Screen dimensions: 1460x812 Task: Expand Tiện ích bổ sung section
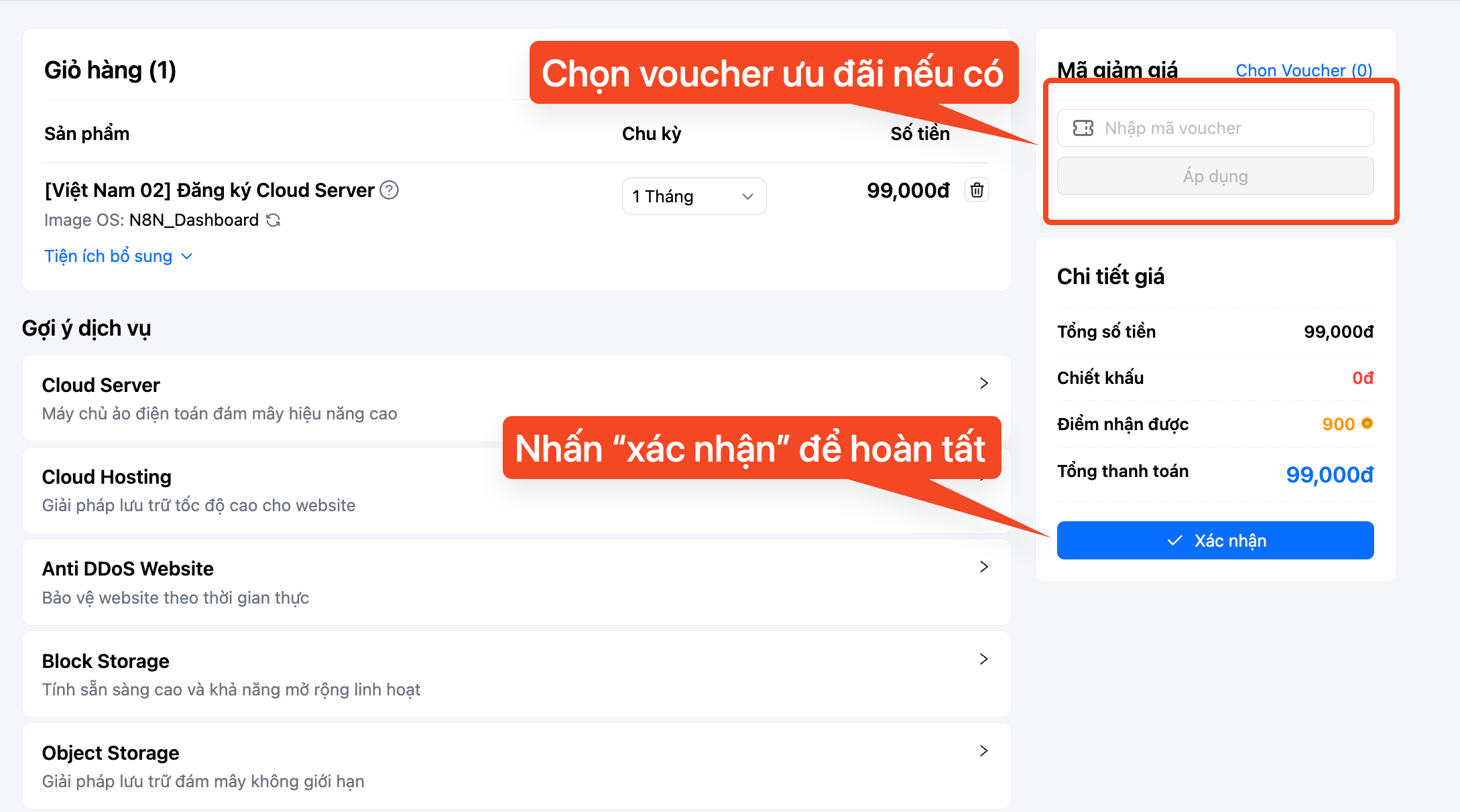coord(119,256)
